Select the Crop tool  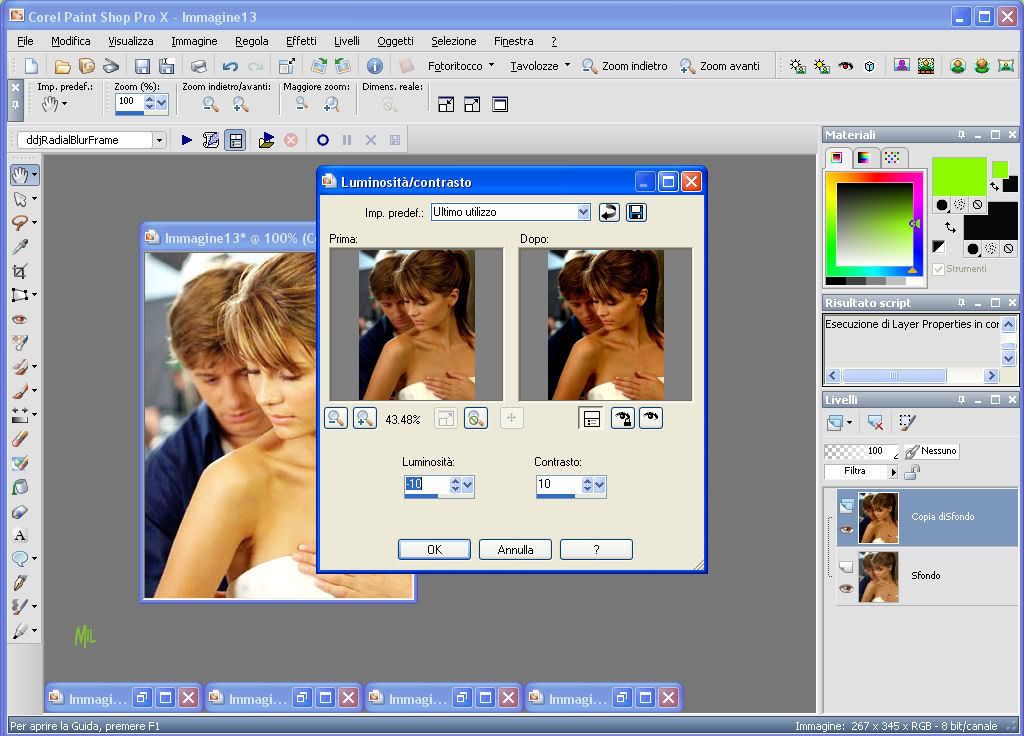click(x=20, y=271)
